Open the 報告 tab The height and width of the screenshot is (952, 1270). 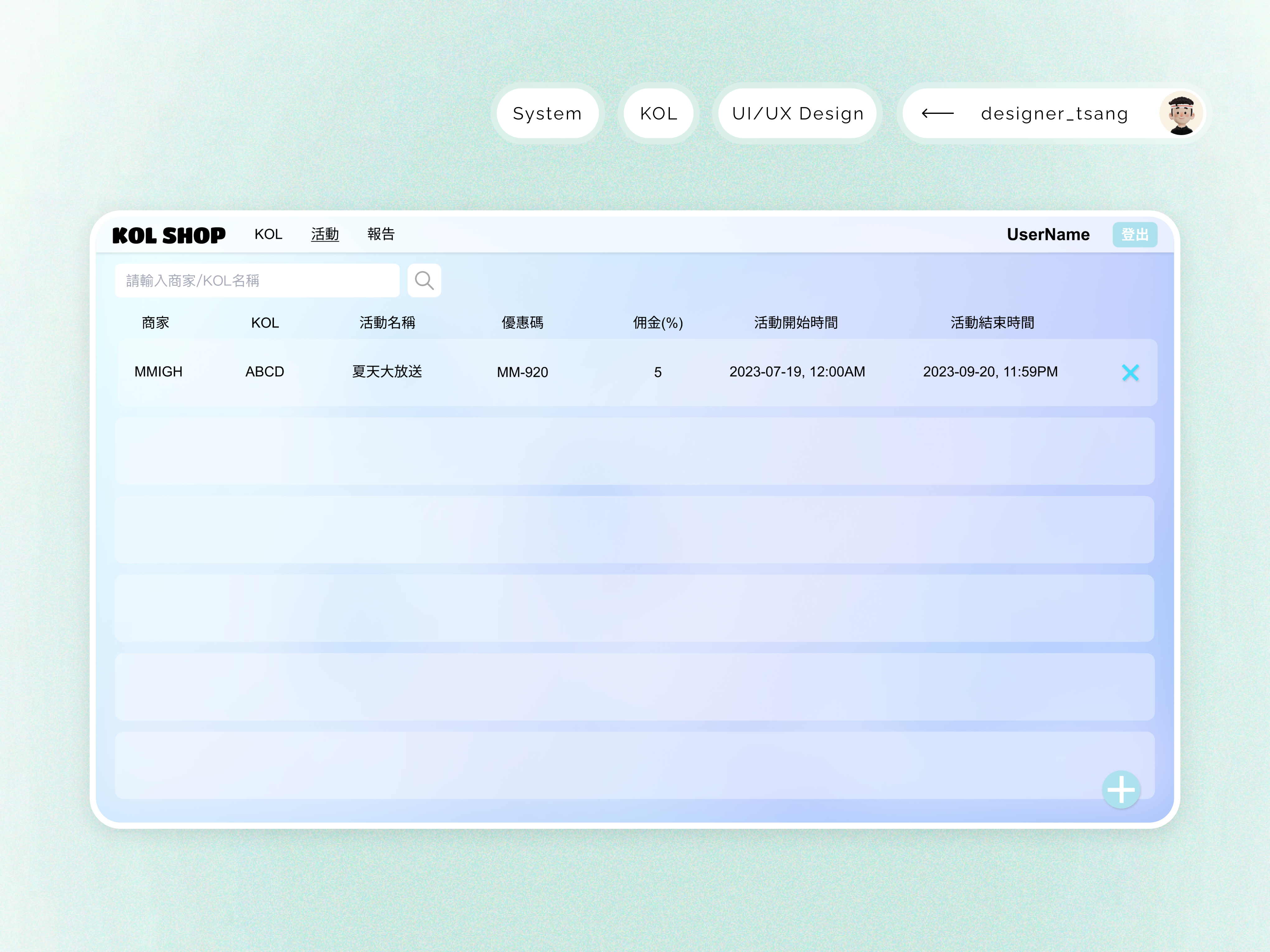(x=381, y=234)
